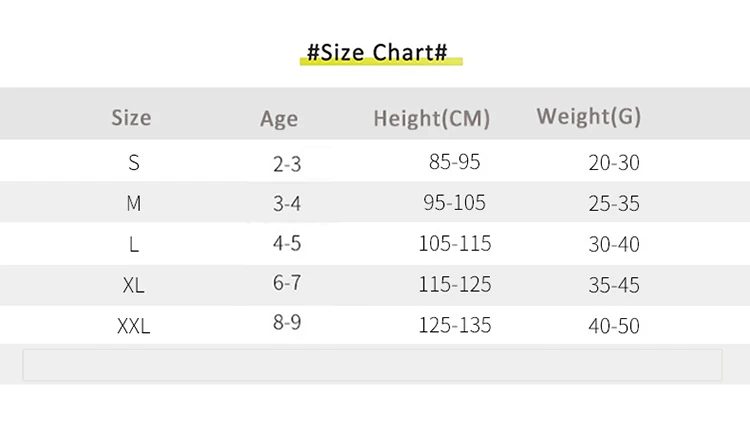
Task: Click the Height(CM) column header
Action: (432, 119)
